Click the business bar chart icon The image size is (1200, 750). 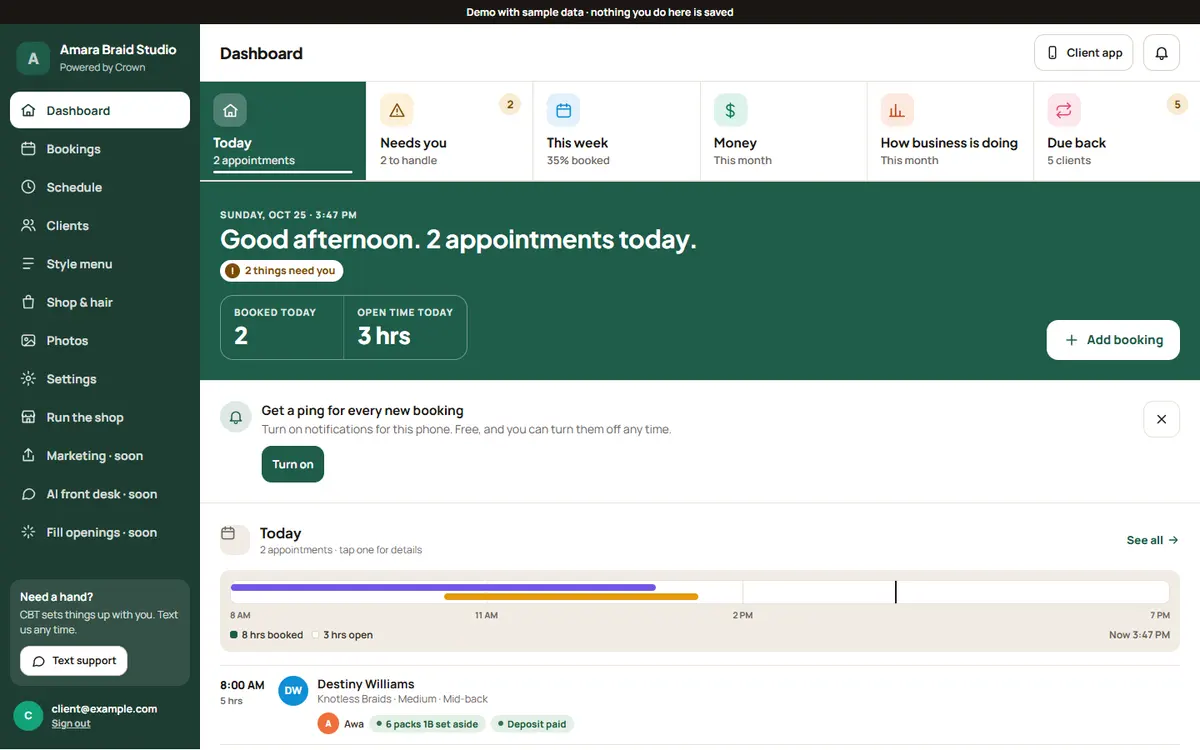pyautogui.click(x=897, y=110)
